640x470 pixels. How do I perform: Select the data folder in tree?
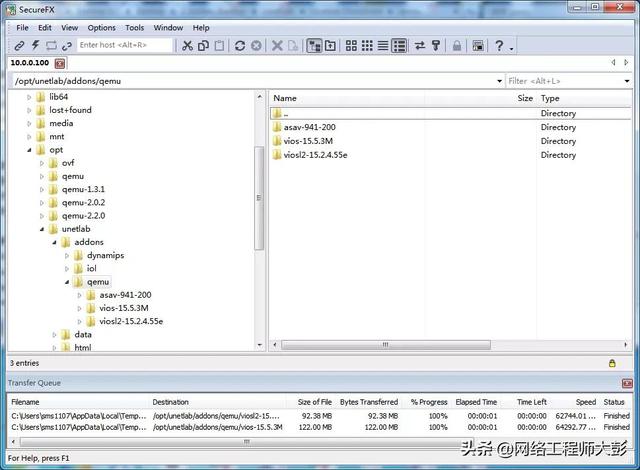coord(83,335)
